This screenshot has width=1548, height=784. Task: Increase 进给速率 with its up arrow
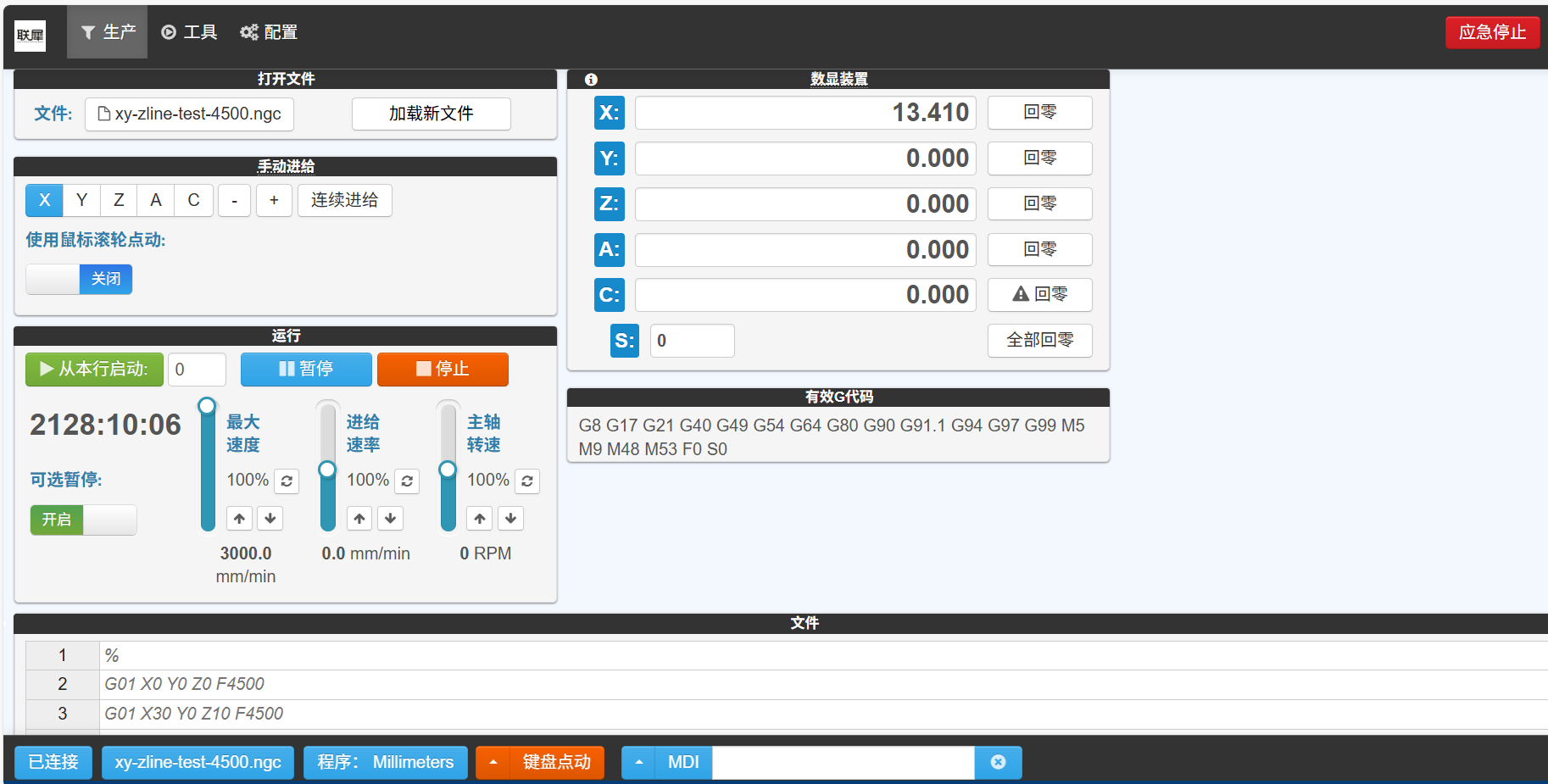[x=360, y=518]
